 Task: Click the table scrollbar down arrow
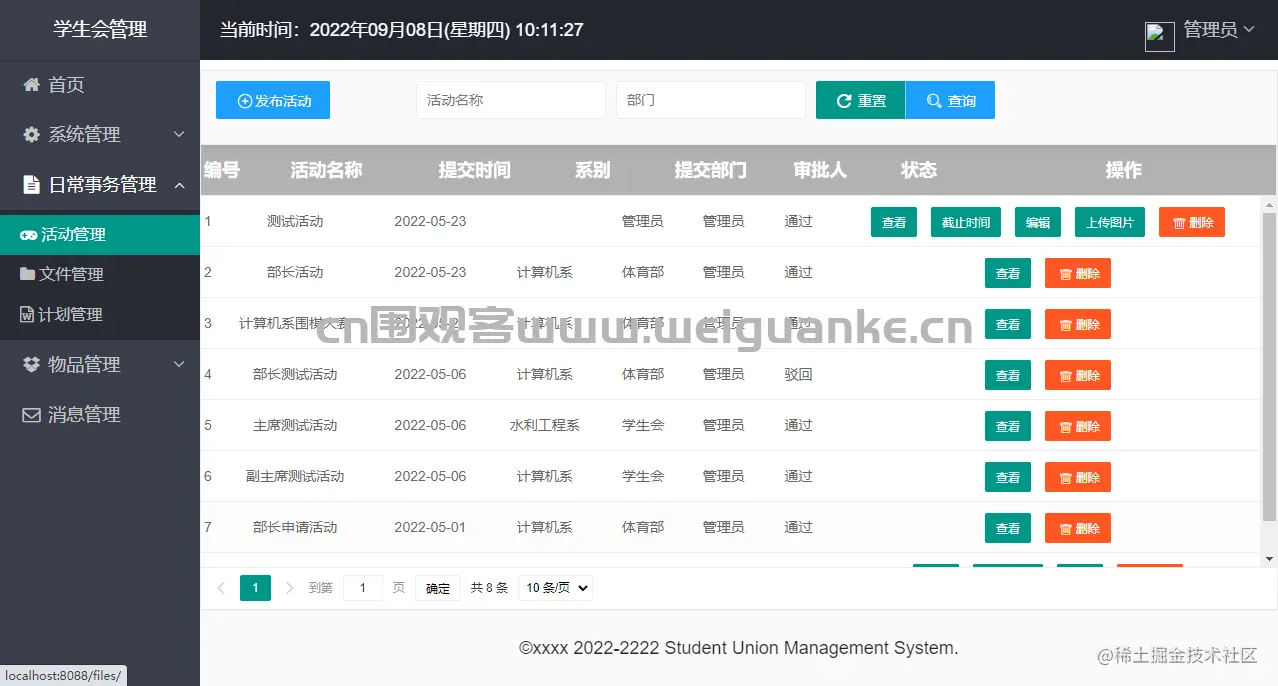[1270, 558]
